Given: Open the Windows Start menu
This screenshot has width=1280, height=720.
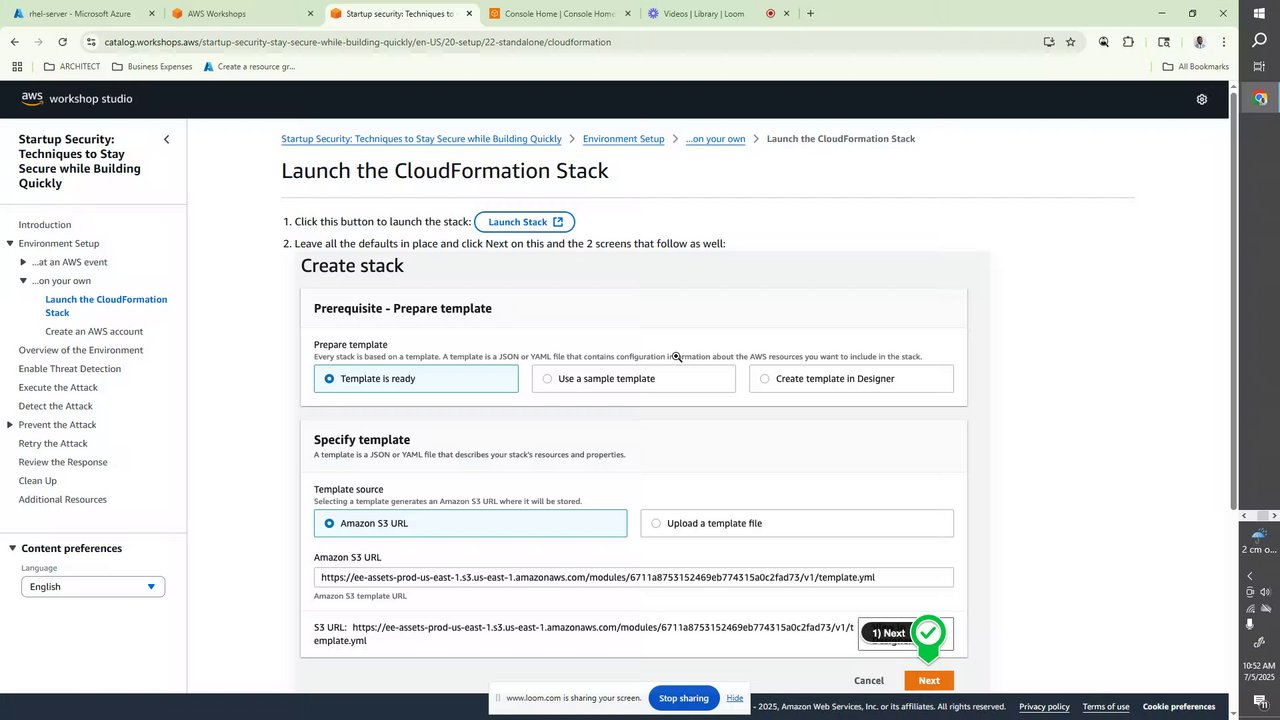Looking at the screenshot, I should pos(1259,12).
